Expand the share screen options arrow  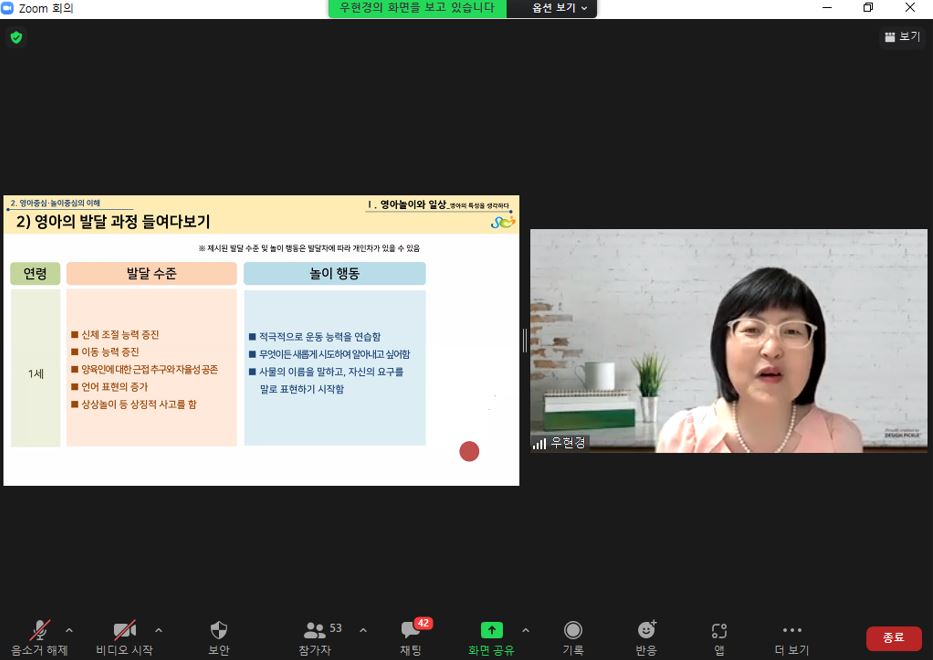[x=525, y=630]
